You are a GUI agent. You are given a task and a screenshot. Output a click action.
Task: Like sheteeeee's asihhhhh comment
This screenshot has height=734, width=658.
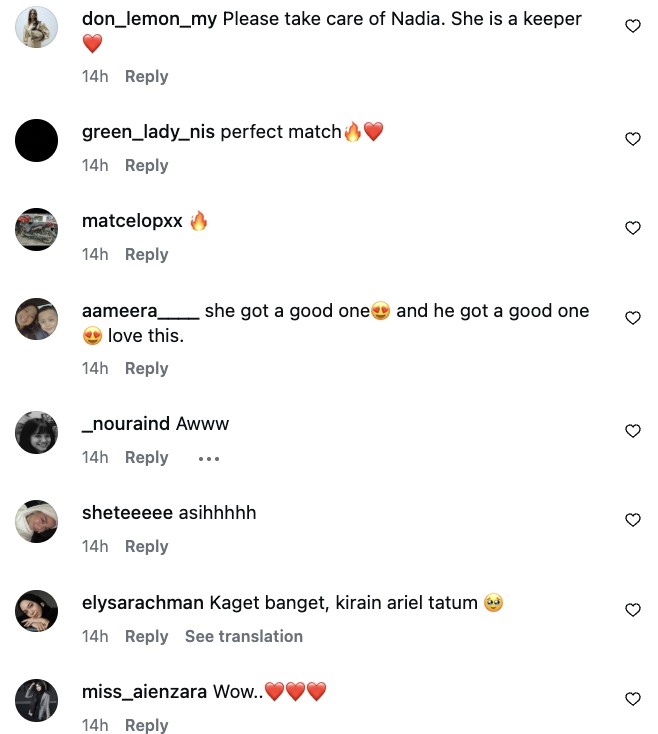click(x=632, y=520)
